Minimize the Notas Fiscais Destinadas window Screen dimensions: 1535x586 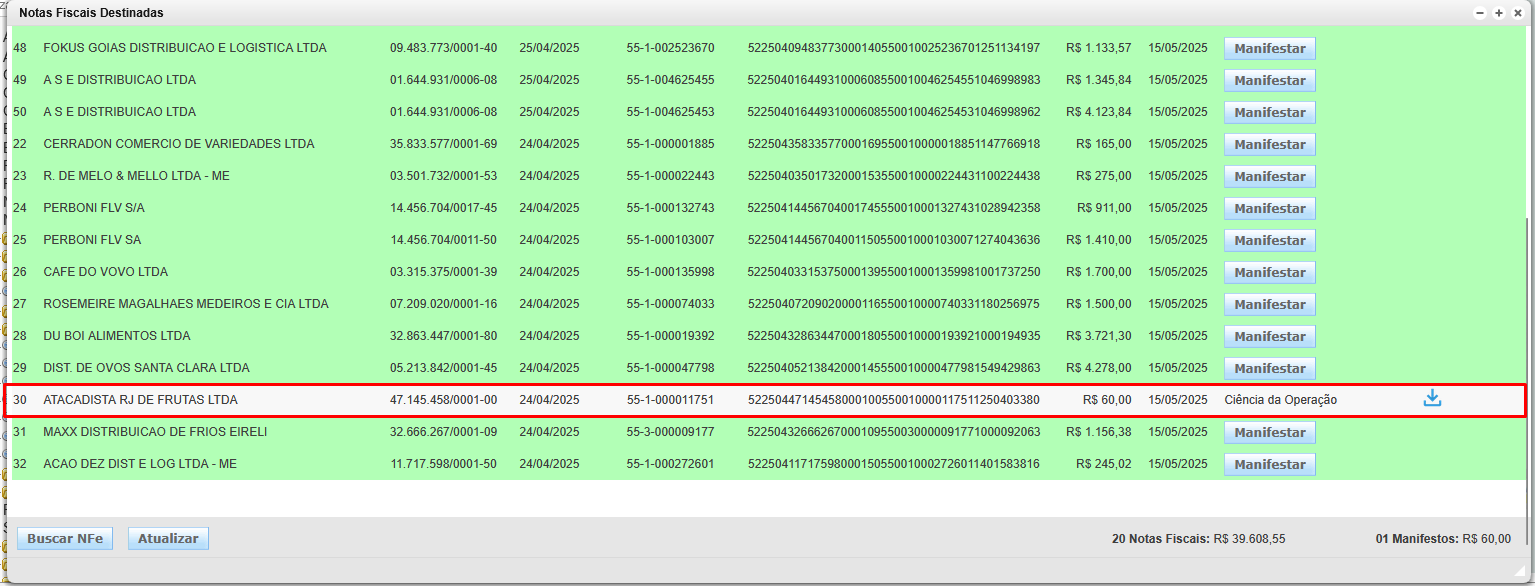coord(1480,13)
